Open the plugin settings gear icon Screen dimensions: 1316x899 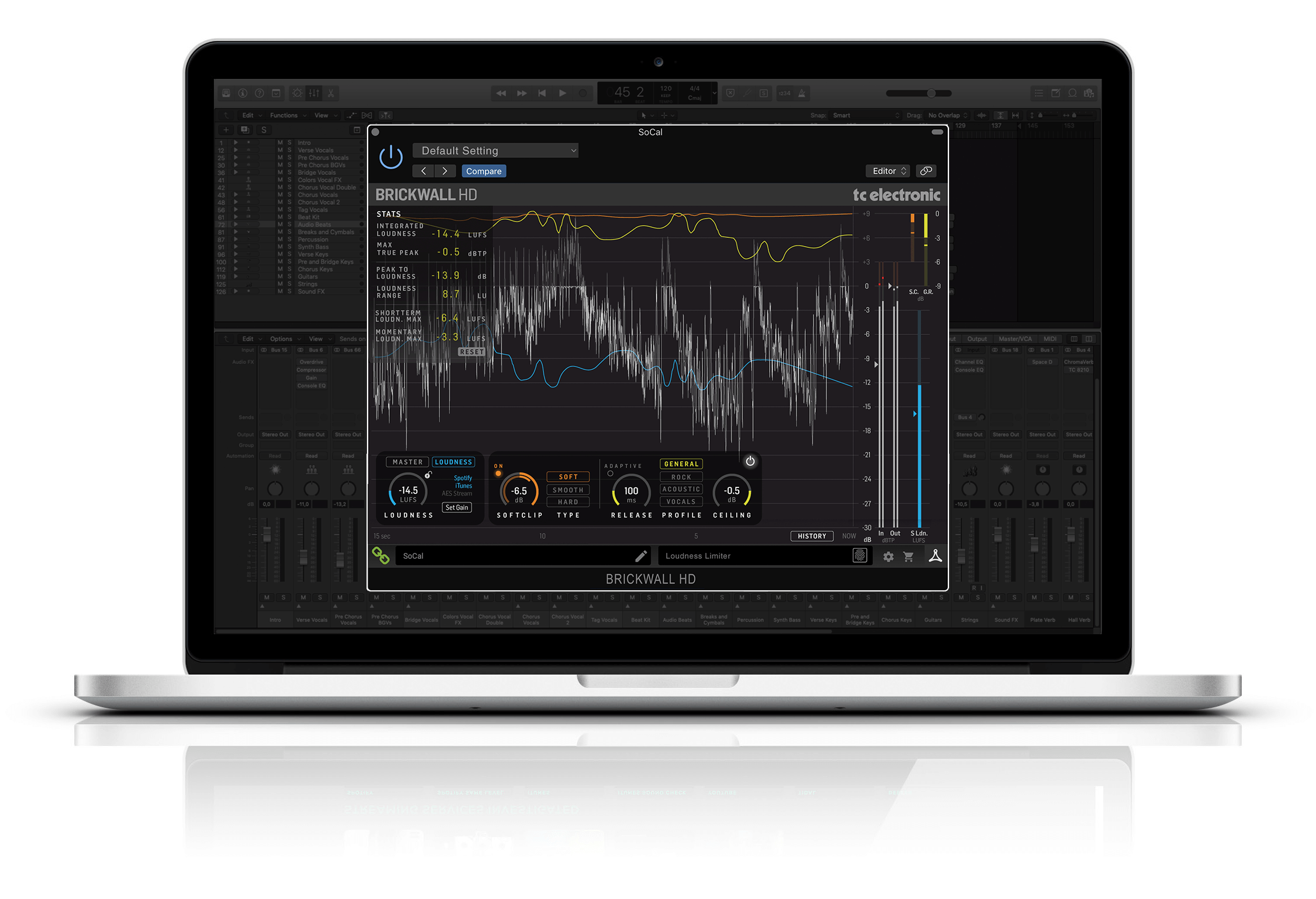coord(888,557)
